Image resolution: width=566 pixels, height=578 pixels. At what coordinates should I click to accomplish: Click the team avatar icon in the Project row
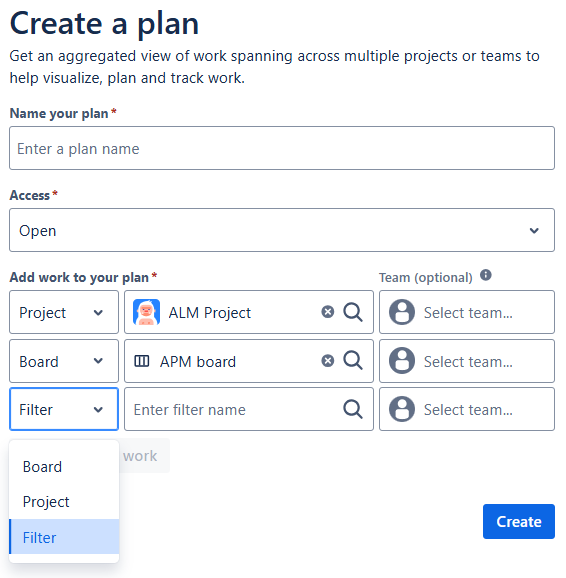(402, 312)
